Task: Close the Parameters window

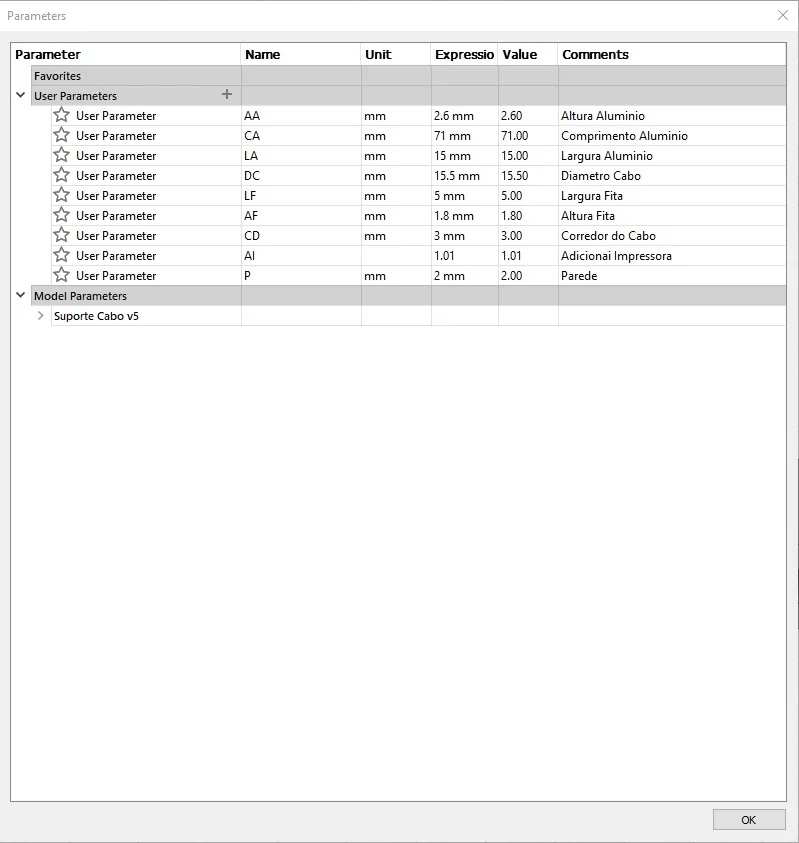Action: (x=783, y=15)
